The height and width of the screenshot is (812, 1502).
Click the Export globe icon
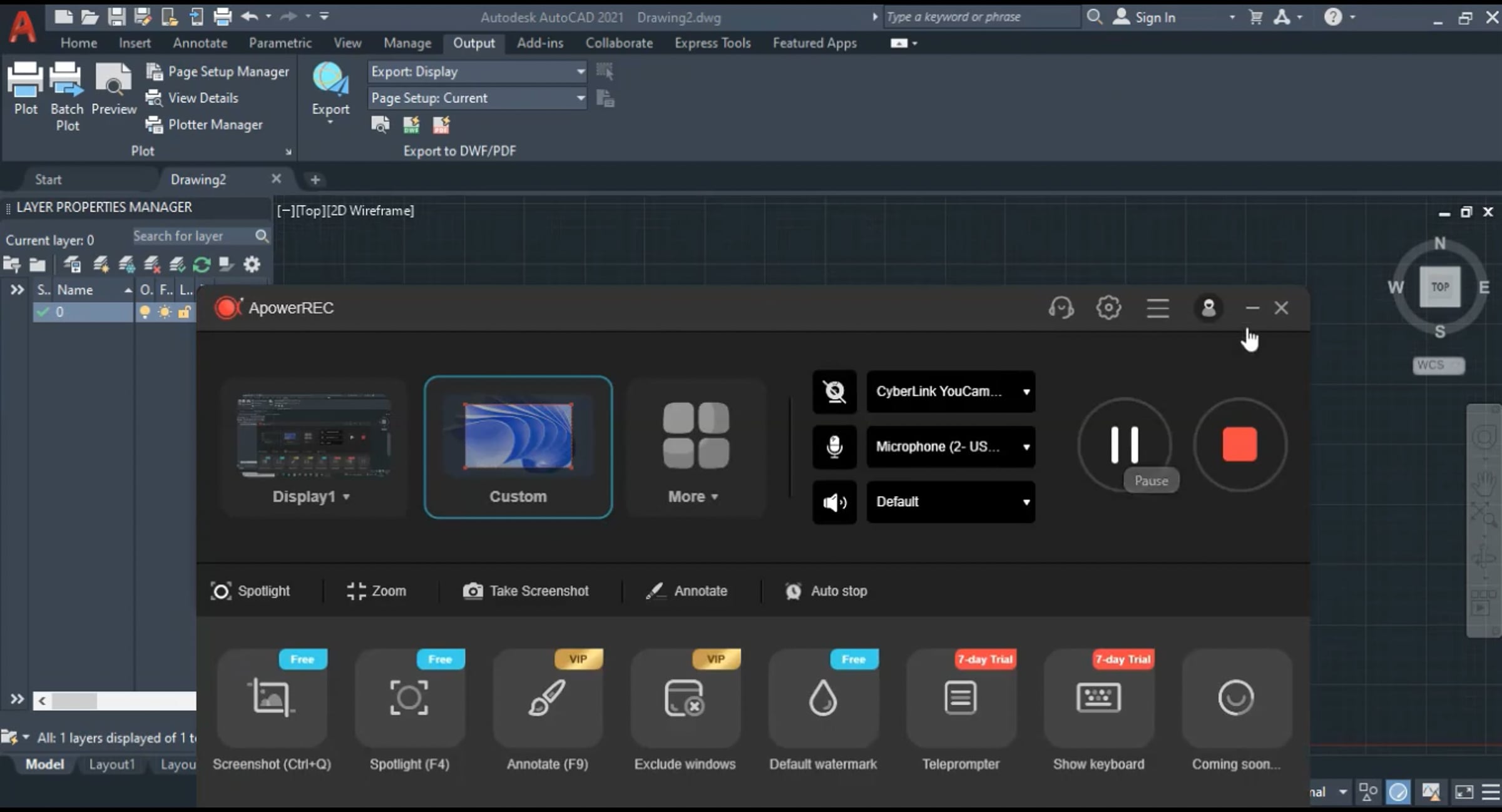[330, 79]
